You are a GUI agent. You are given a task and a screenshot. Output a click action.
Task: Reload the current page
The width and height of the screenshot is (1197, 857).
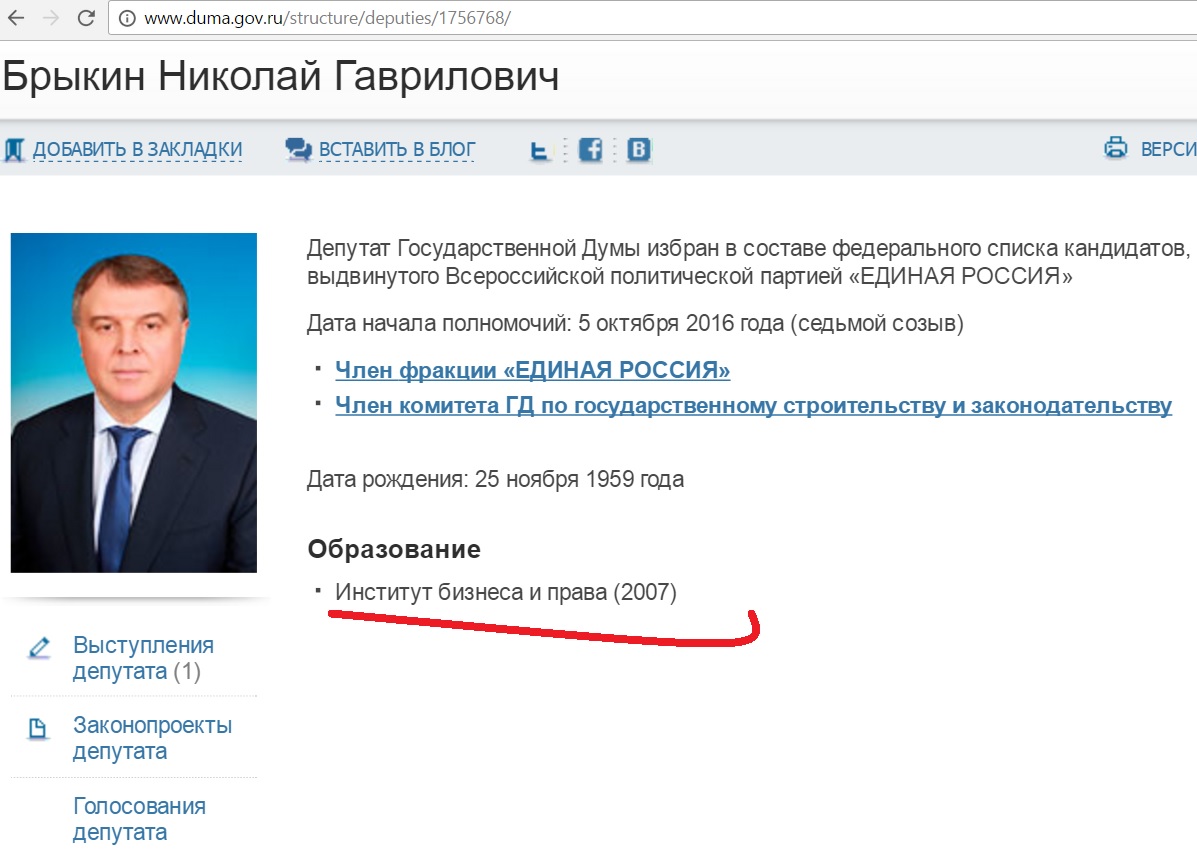click(86, 18)
